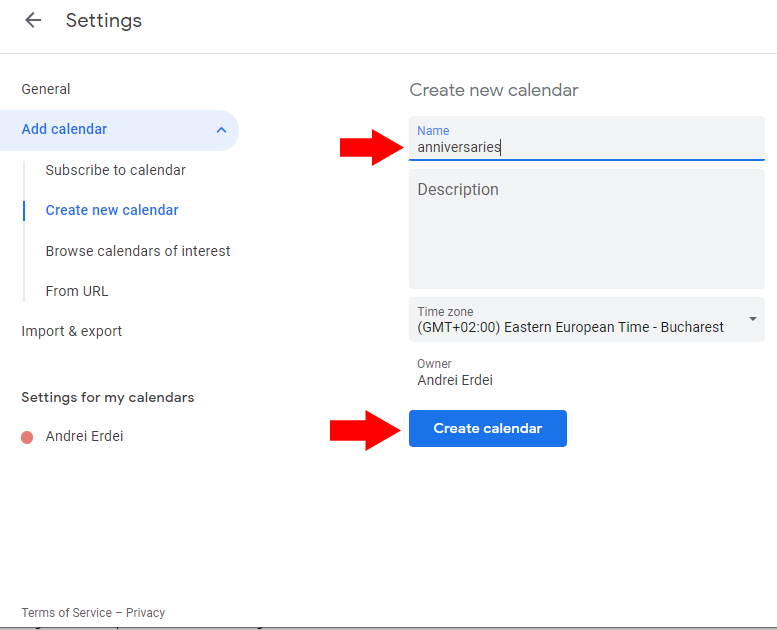Open Andrei Erdei calendar settings in sidebar
Screen dimensions: 777x630
85,436
